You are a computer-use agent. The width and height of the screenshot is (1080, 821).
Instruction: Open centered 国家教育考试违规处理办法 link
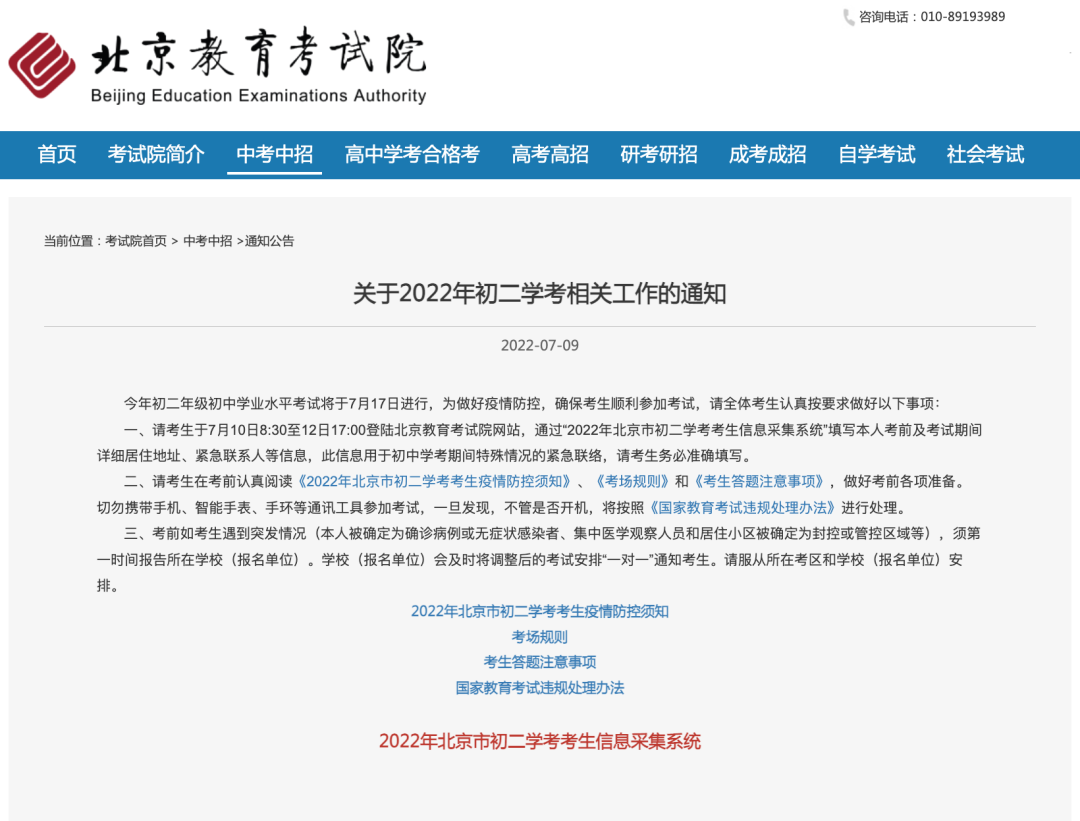[x=539, y=688]
